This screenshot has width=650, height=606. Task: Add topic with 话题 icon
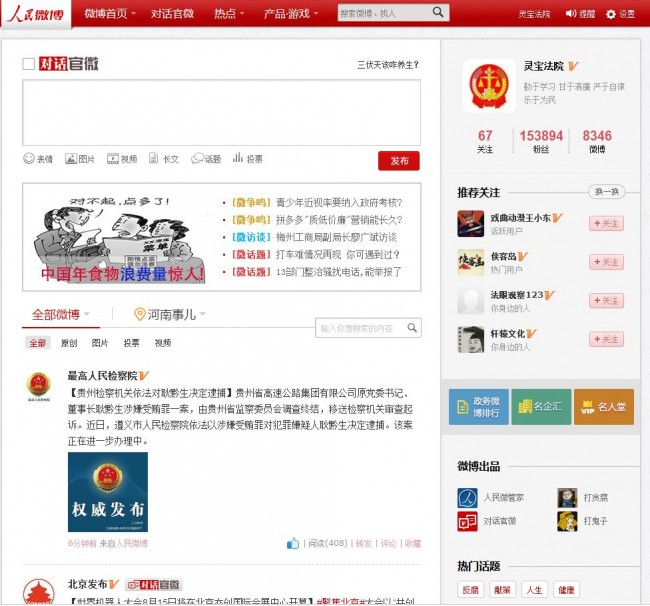[197, 158]
